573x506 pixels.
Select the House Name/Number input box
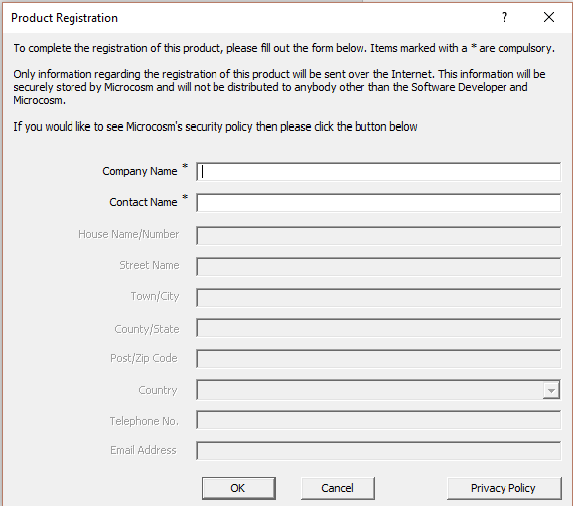378,236
